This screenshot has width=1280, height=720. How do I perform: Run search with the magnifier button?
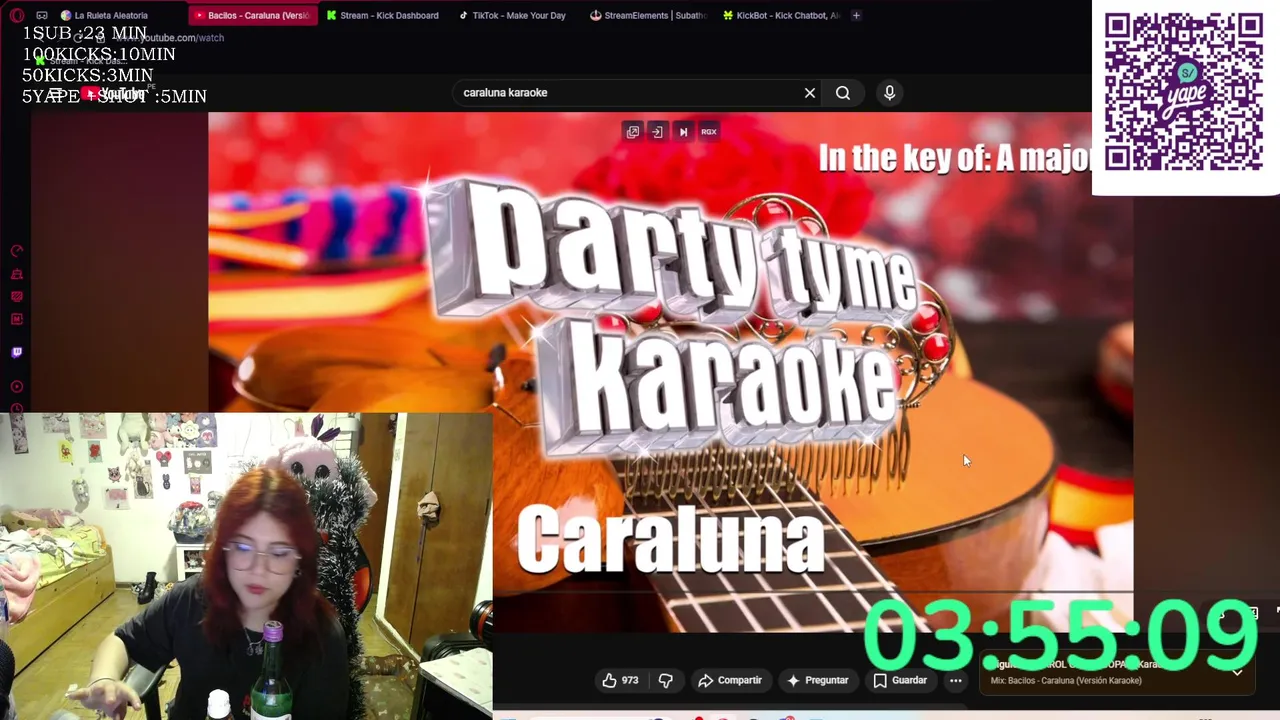[x=843, y=92]
